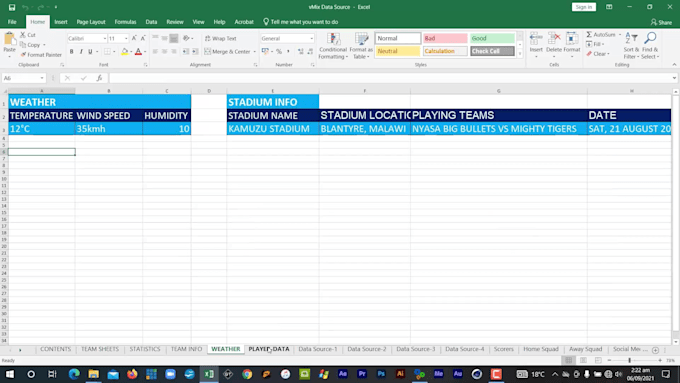This screenshot has width=680, height=383.
Task: Toggle Underline formatting
Action: (x=90, y=52)
